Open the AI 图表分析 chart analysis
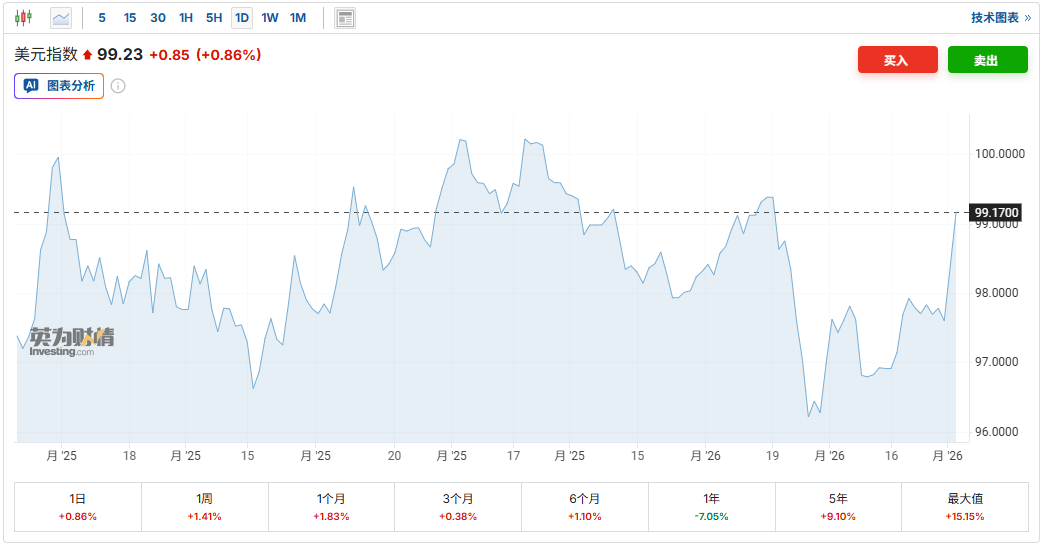Screen dimensions: 1044x545 [x=59, y=86]
